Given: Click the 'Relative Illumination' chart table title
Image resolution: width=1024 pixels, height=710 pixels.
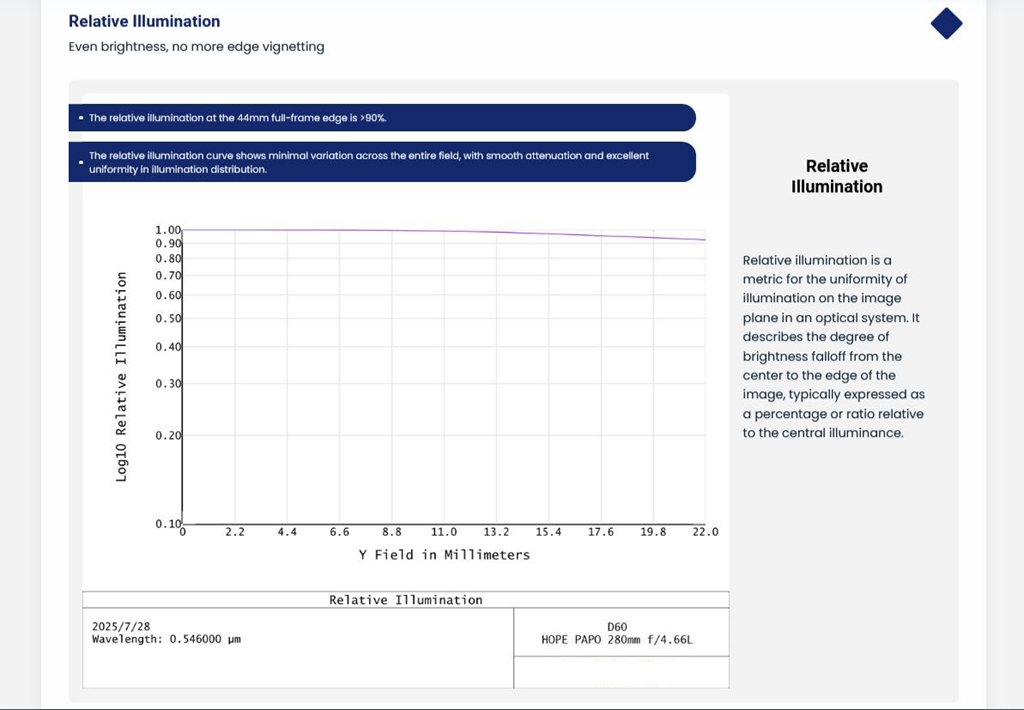Looking at the screenshot, I should tap(405, 600).
